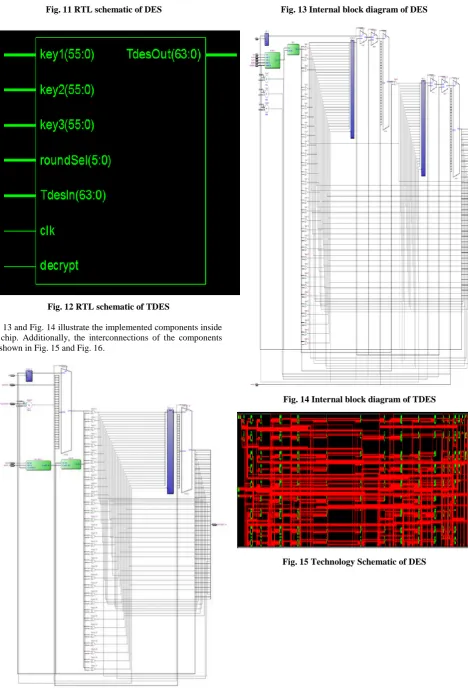Click the DES internal block diagram image
Viewport: 468px width, 692px height.
click(114, 525)
